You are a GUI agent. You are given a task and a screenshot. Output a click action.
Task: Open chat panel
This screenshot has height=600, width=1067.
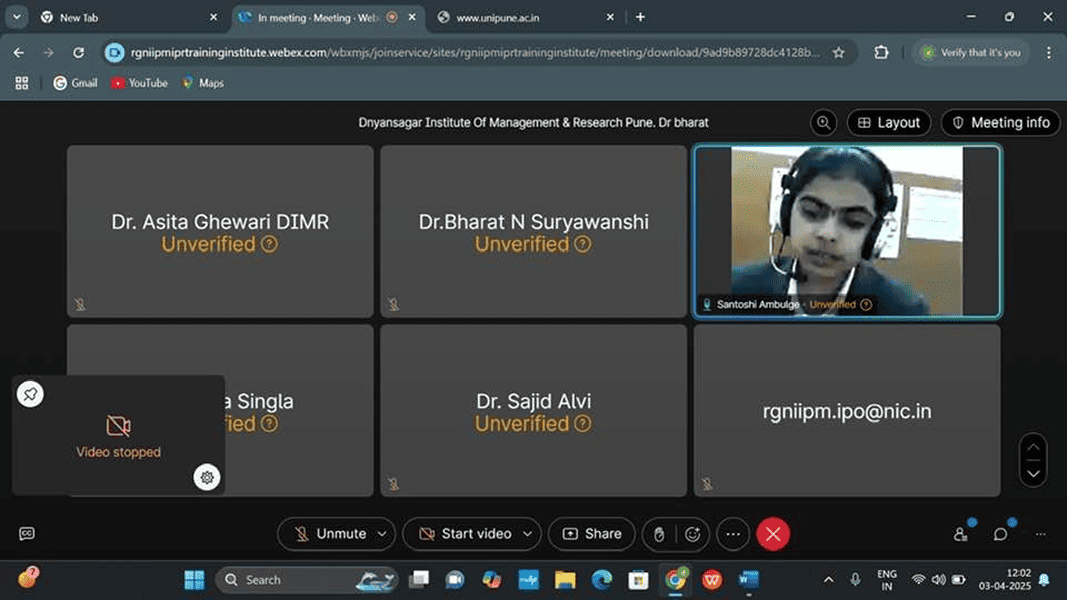[1000, 534]
